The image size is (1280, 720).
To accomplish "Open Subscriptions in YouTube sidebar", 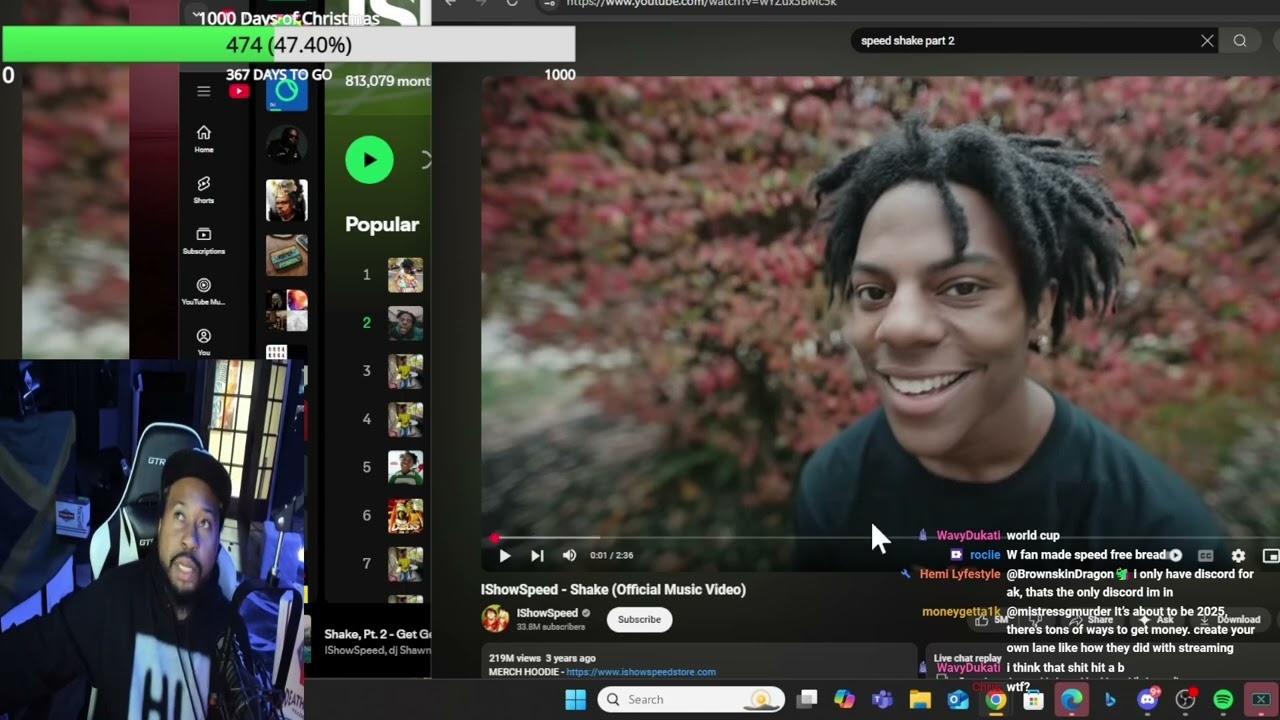I will click(204, 241).
